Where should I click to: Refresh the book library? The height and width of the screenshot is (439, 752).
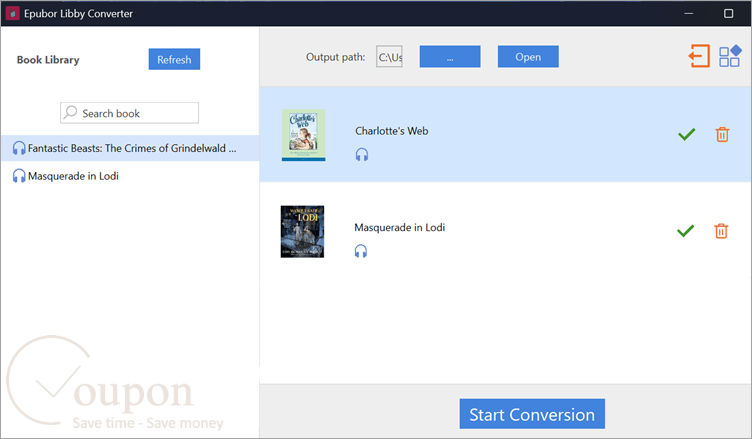pos(174,59)
